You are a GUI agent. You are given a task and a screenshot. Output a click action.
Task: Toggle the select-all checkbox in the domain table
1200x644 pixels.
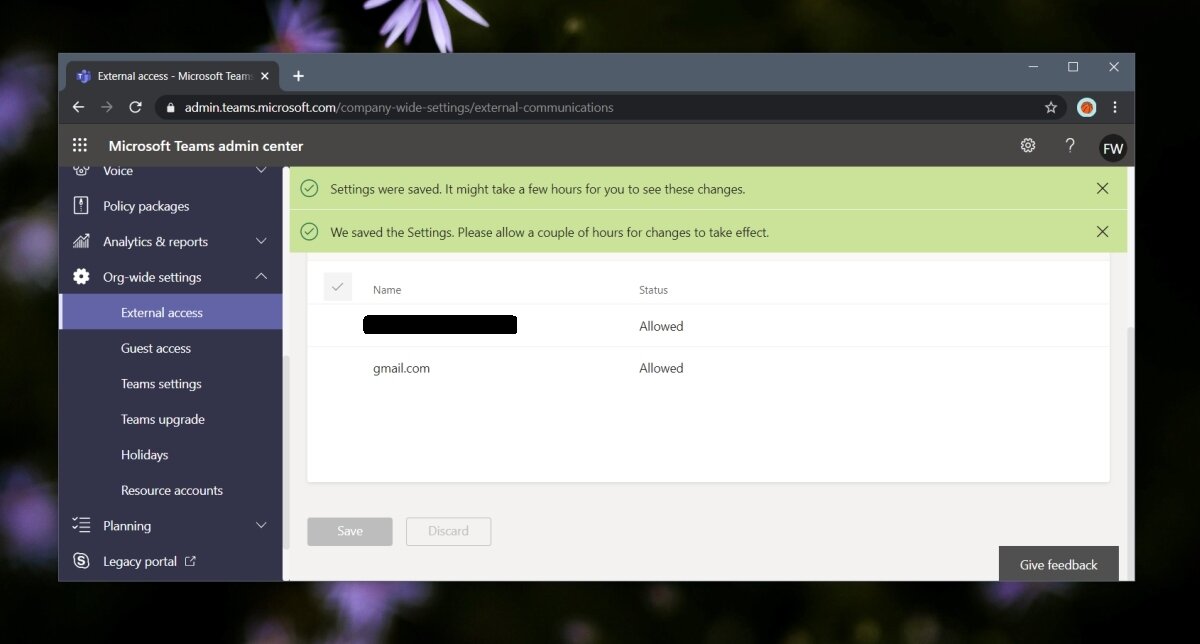337,286
